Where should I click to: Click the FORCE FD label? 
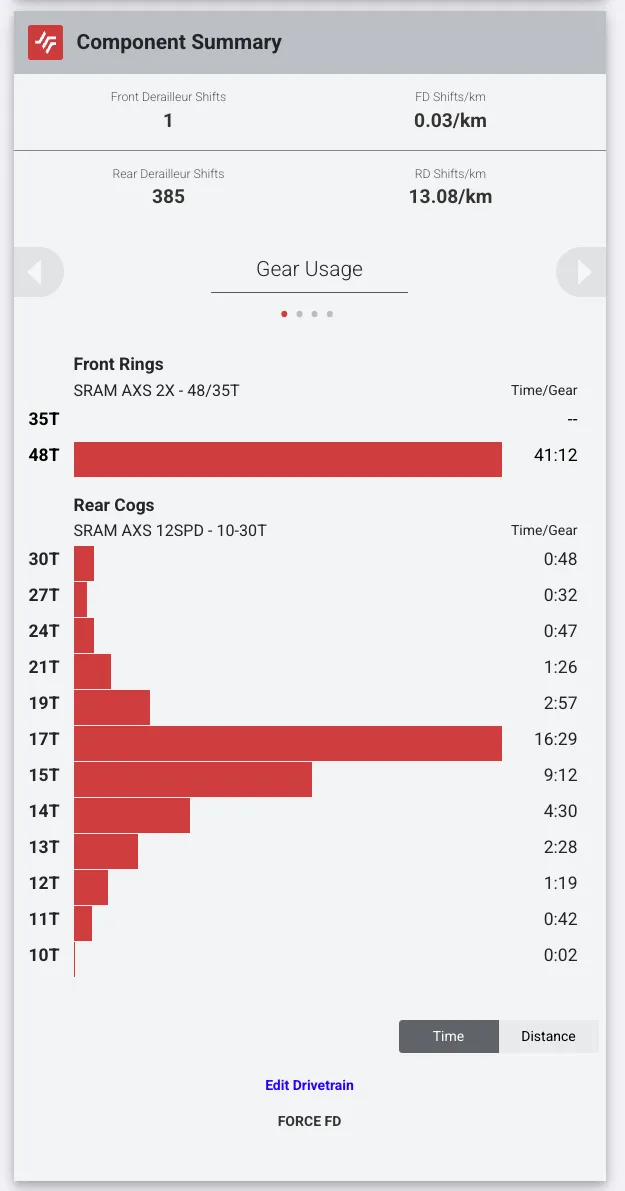point(309,1121)
